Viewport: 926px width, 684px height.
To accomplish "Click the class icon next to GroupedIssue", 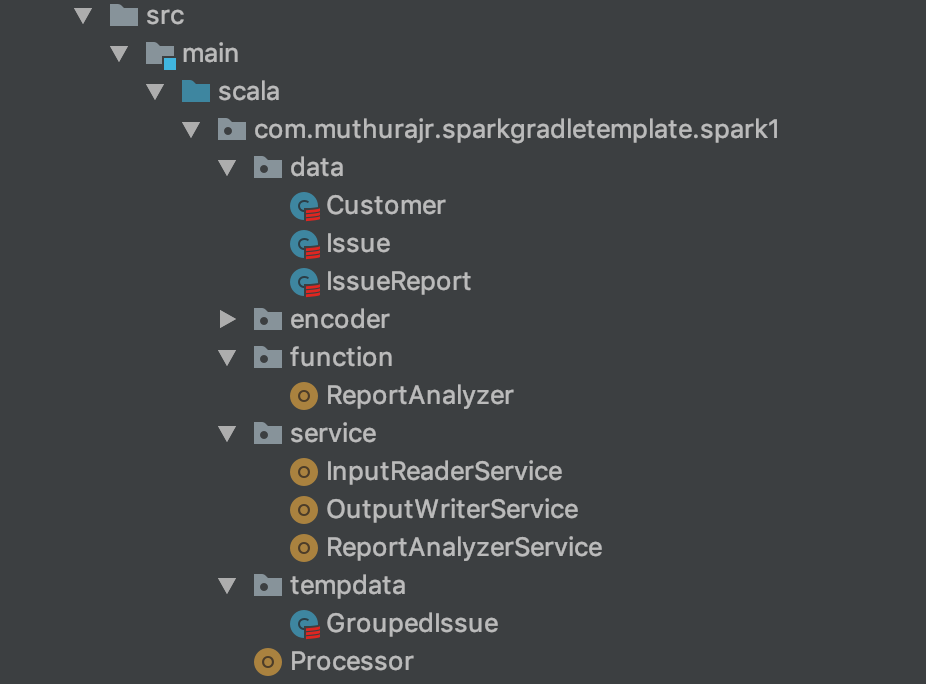I will (303, 623).
